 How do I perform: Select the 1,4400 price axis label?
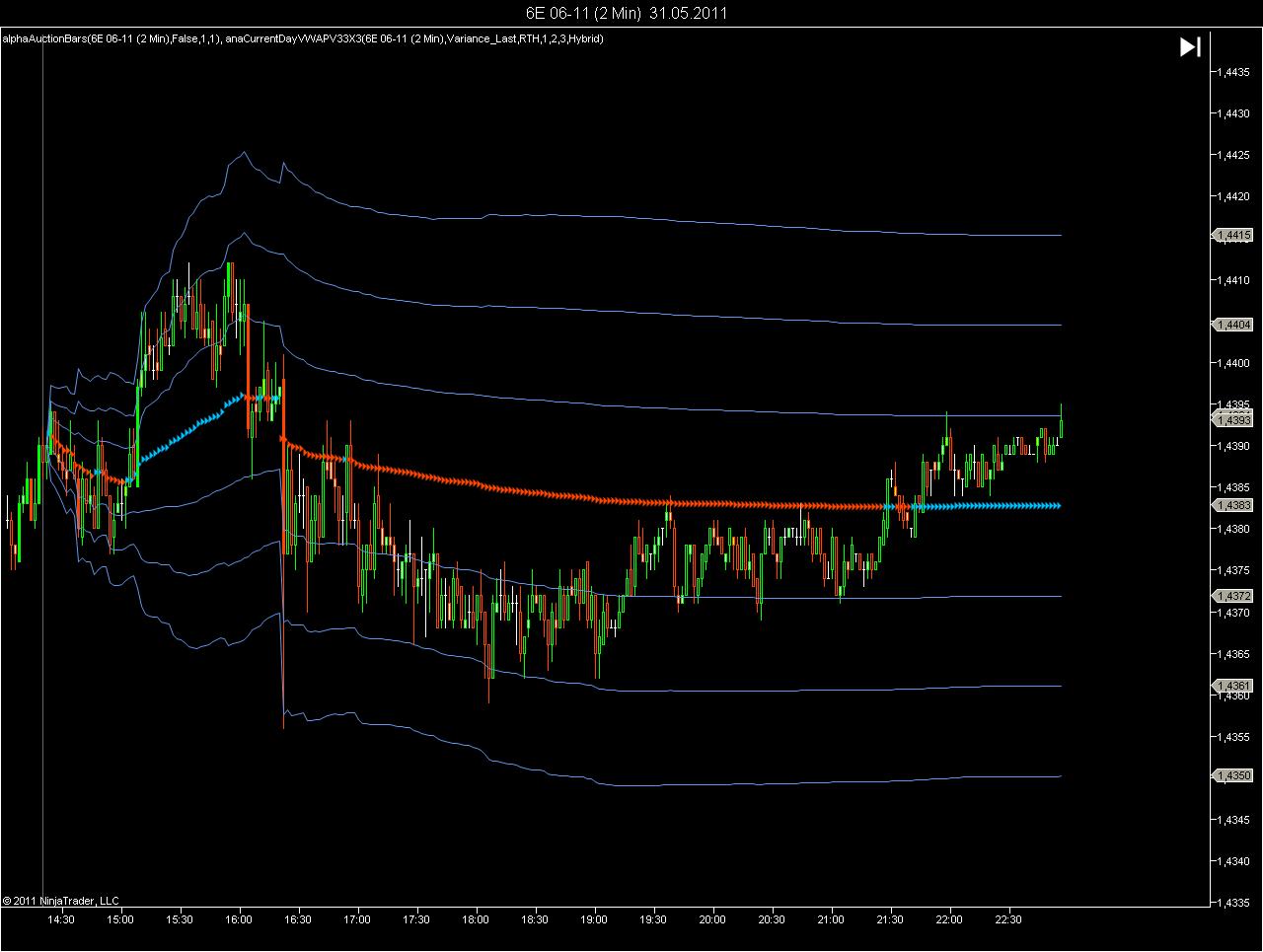[1235, 363]
